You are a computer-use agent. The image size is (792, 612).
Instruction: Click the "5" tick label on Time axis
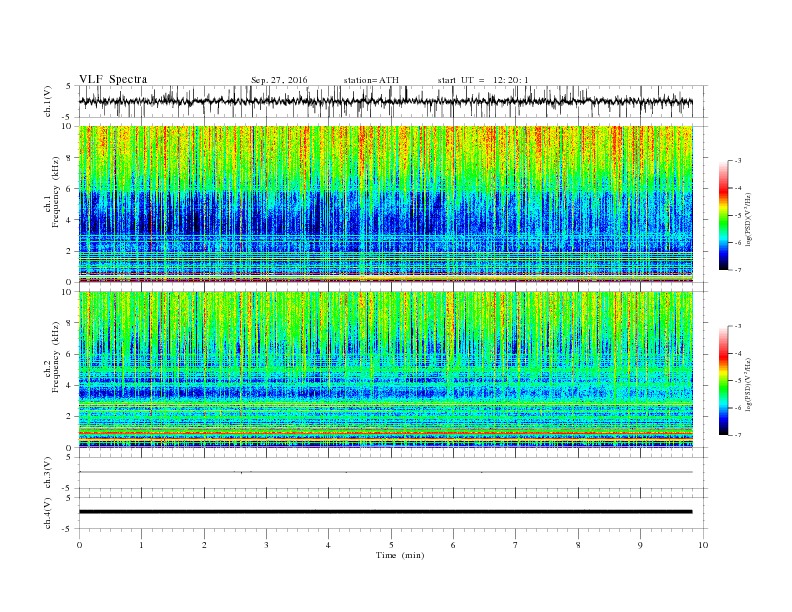[x=391, y=545]
